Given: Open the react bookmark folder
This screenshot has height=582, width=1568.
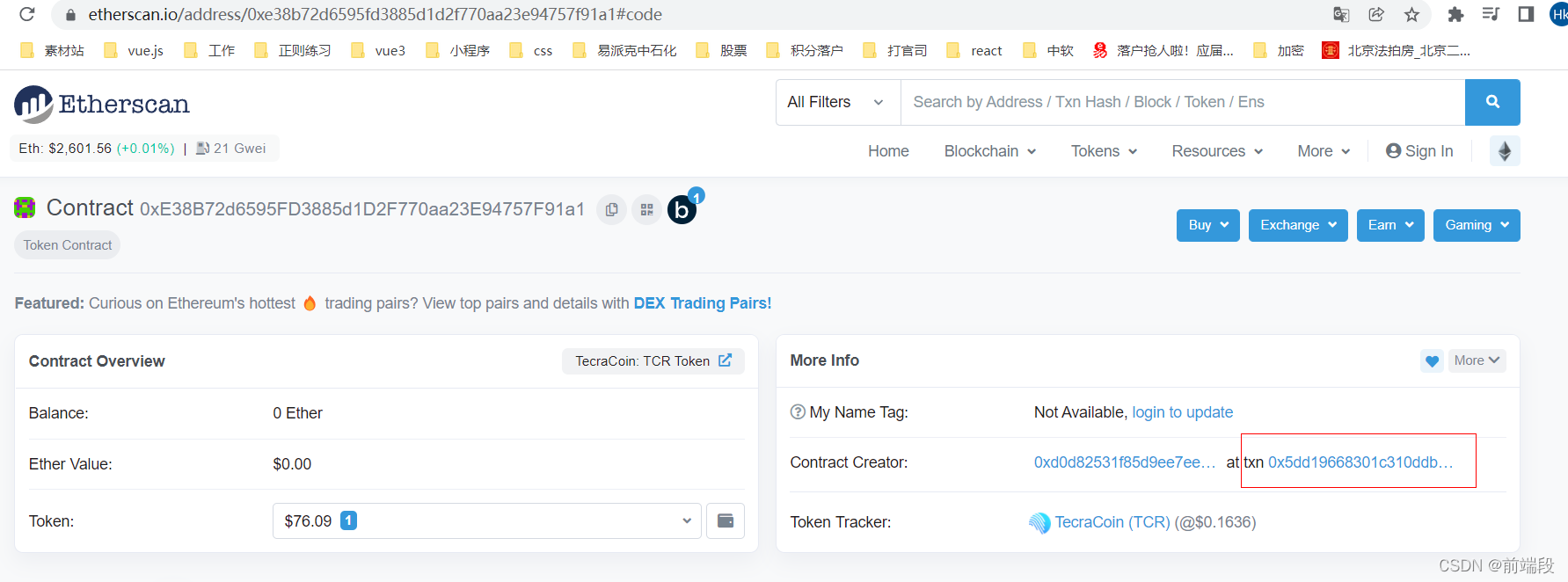Looking at the screenshot, I should (974, 50).
